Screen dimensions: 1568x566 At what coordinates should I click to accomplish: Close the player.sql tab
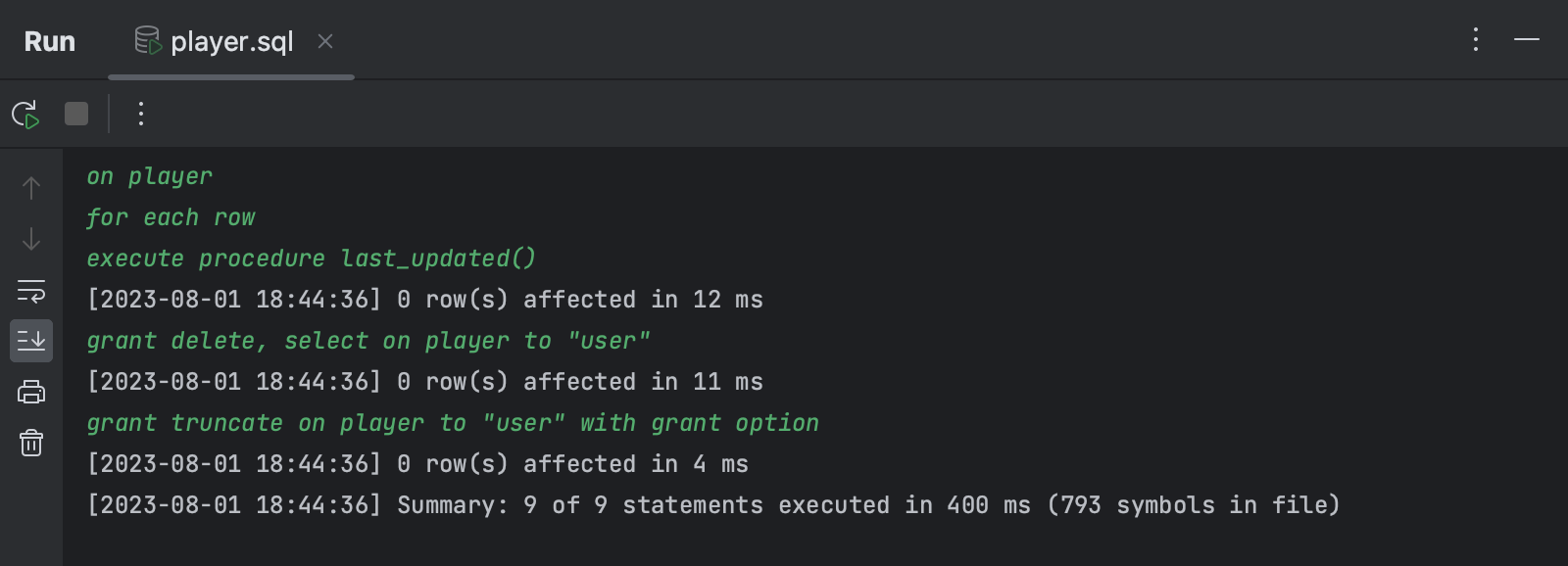tap(325, 41)
